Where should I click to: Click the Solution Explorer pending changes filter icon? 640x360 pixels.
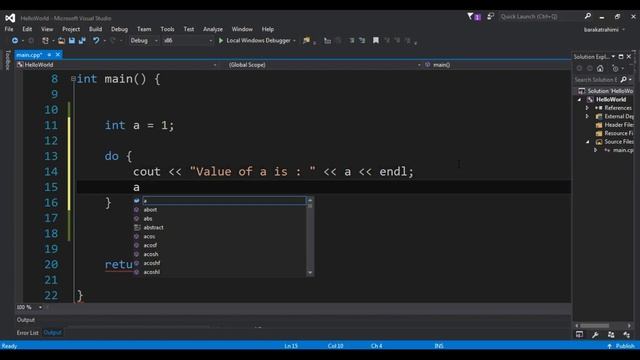pyautogui.click(x=615, y=68)
